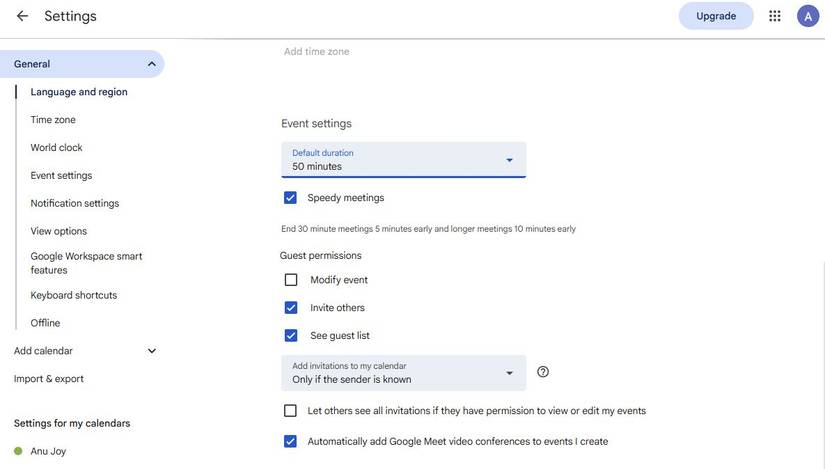Click the Upgrade button
Image resolution: width=825 pixels, height=469 pixels.
click(716, 16)
